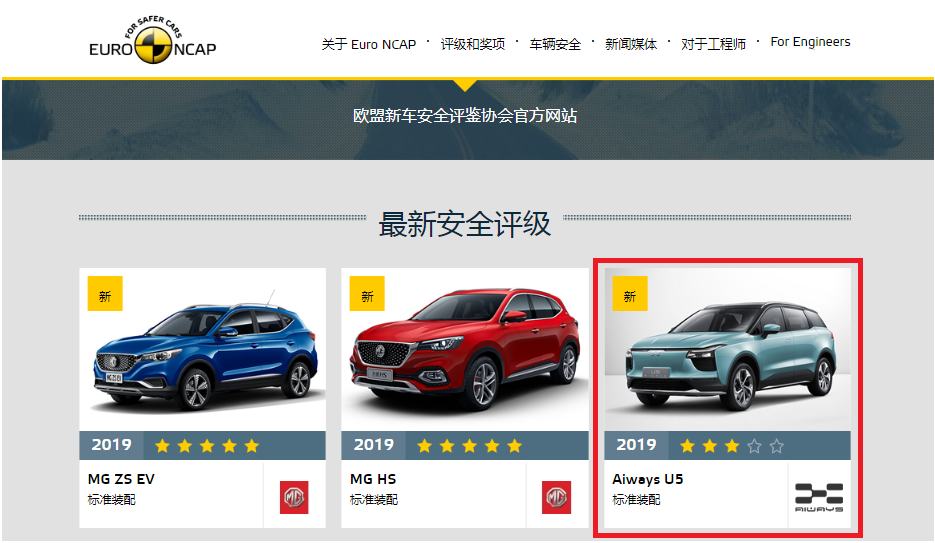Viewport: 935px width, 543px height.
Task: Click the 最新安全评级 section heading
Action: 465,224
